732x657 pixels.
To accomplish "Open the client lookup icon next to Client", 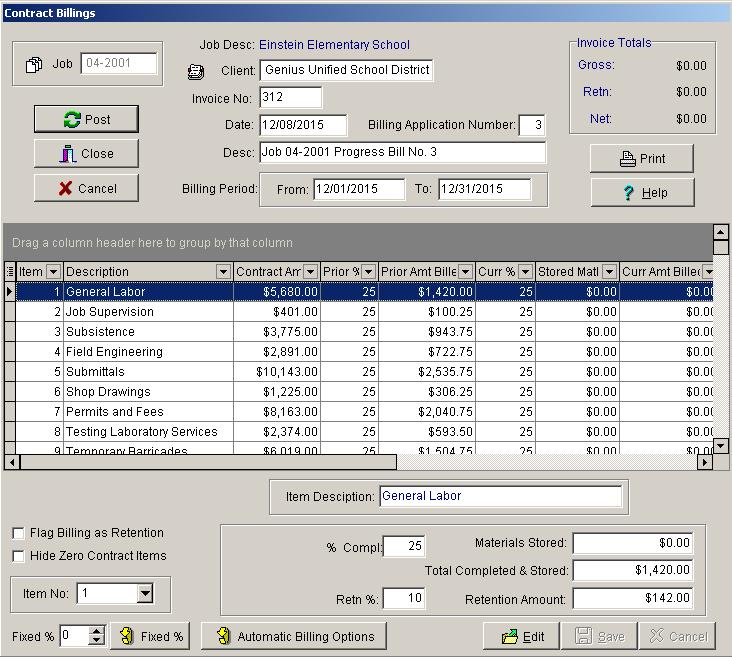I will [196, 71].
